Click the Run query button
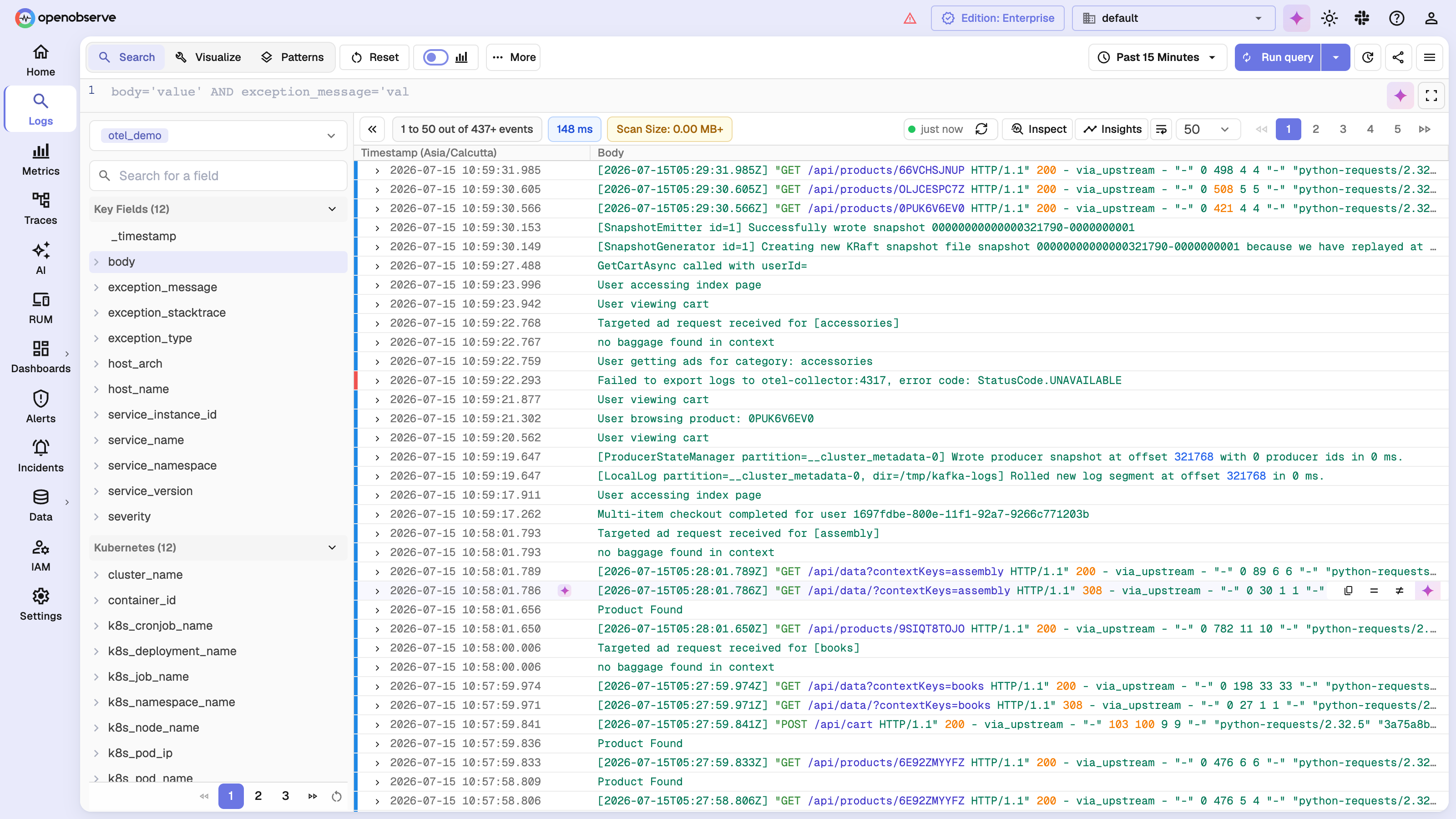 [x=1278, y=57]
